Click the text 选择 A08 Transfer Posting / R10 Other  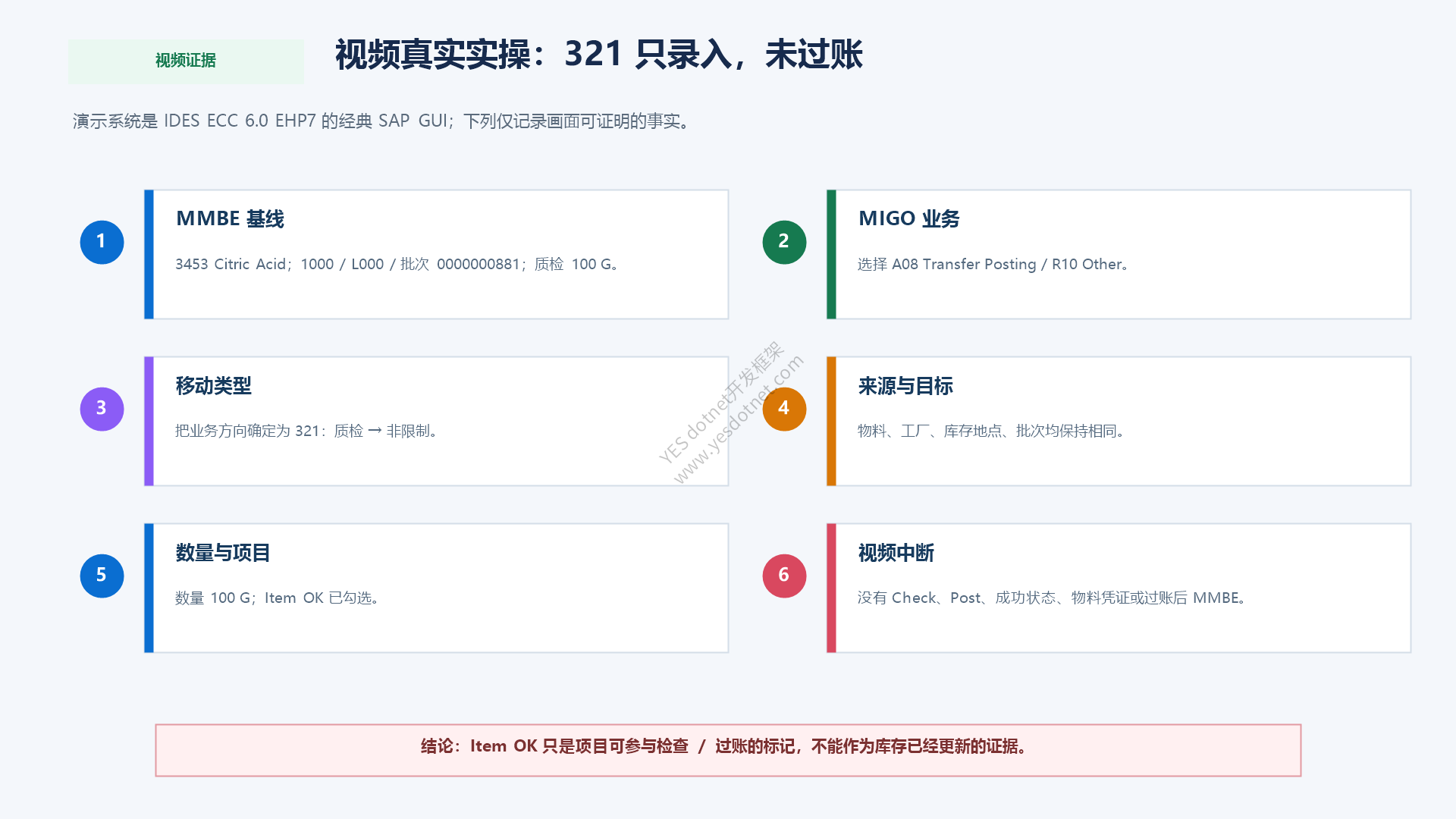994,264
